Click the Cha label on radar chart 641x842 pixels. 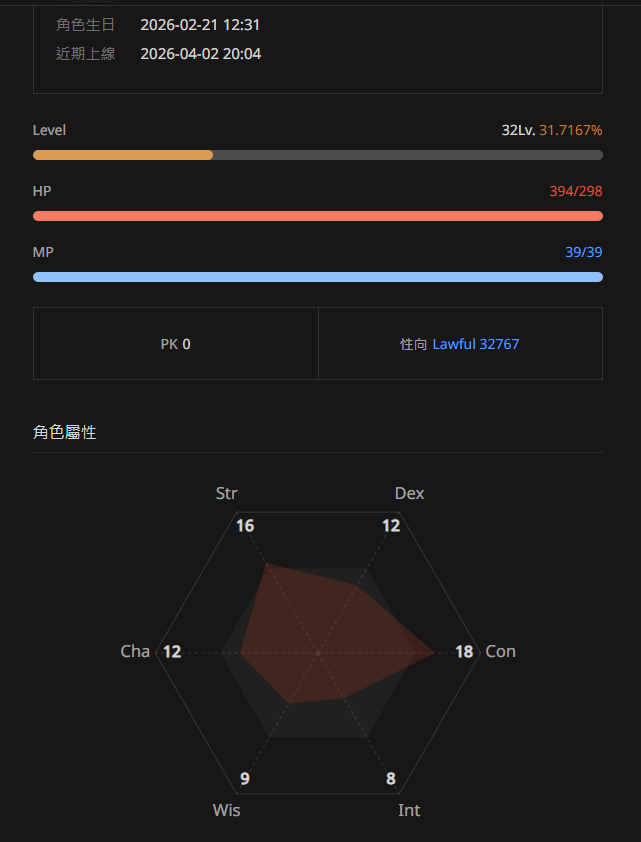click(x=135, y=652)
